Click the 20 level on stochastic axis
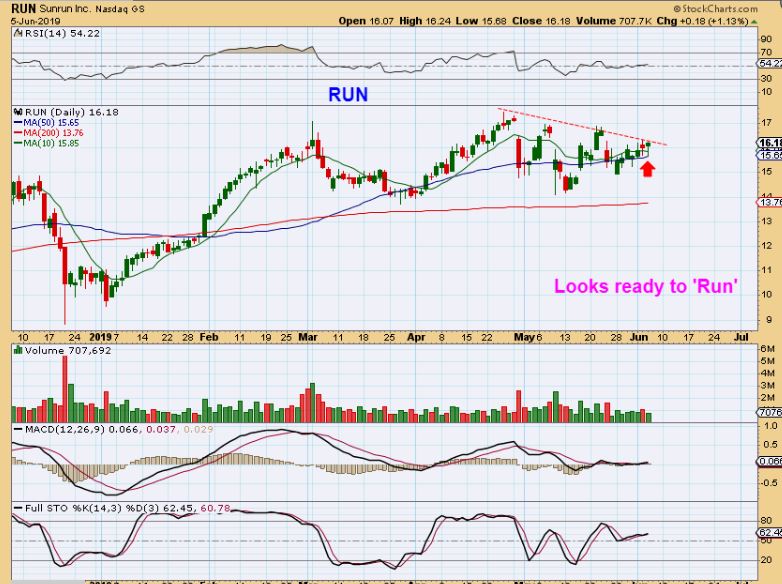 [766, 560]
